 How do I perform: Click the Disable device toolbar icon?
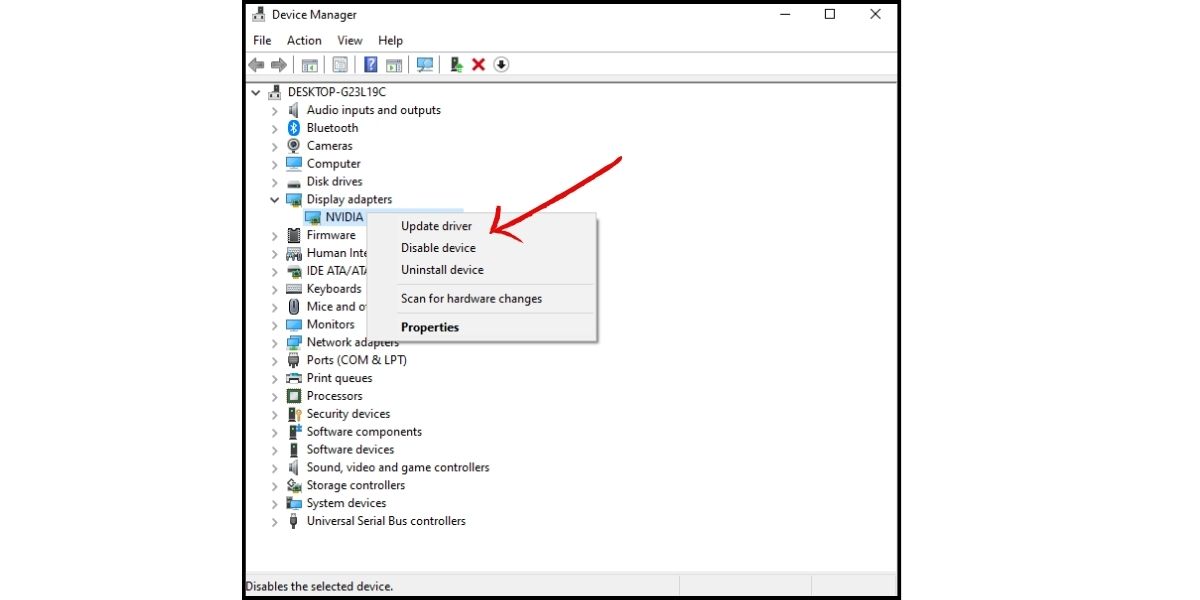point(502,64)
